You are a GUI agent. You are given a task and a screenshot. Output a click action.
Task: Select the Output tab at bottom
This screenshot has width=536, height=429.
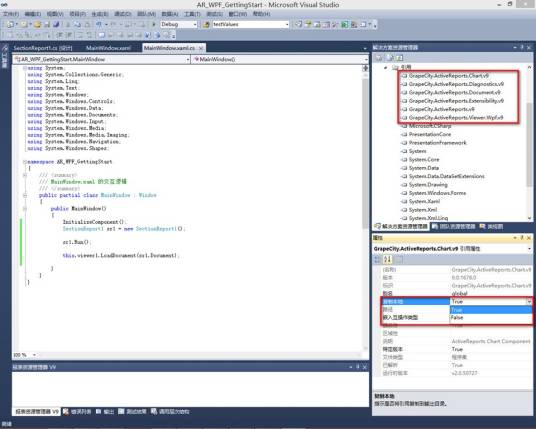point(105,412)
